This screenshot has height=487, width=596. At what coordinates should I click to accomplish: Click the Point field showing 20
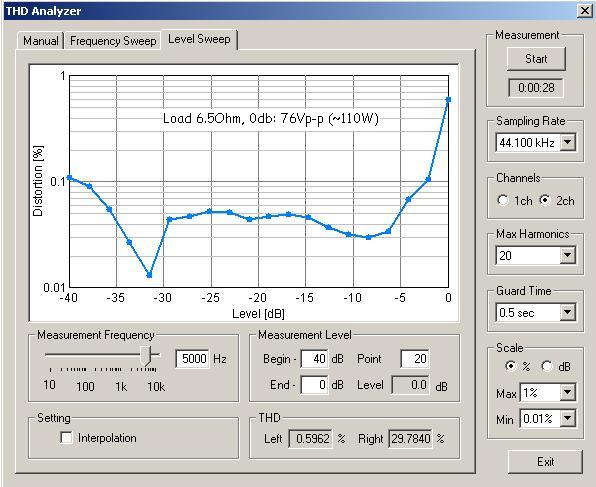point(415,359)
